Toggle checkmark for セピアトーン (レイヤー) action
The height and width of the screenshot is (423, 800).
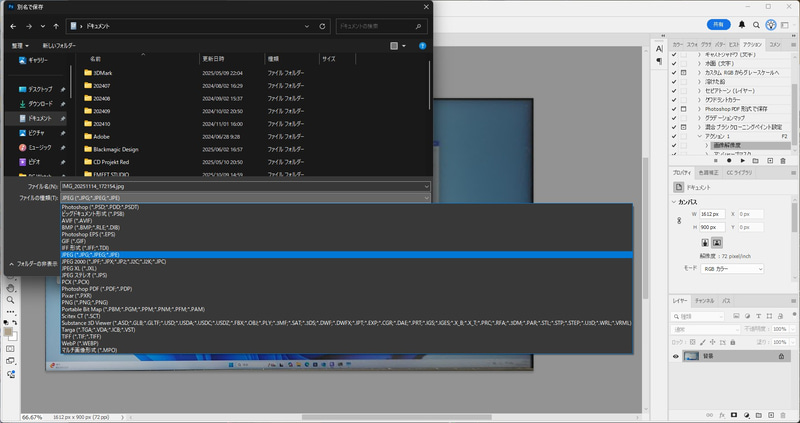pyautogui.click(x=674, y=91)
